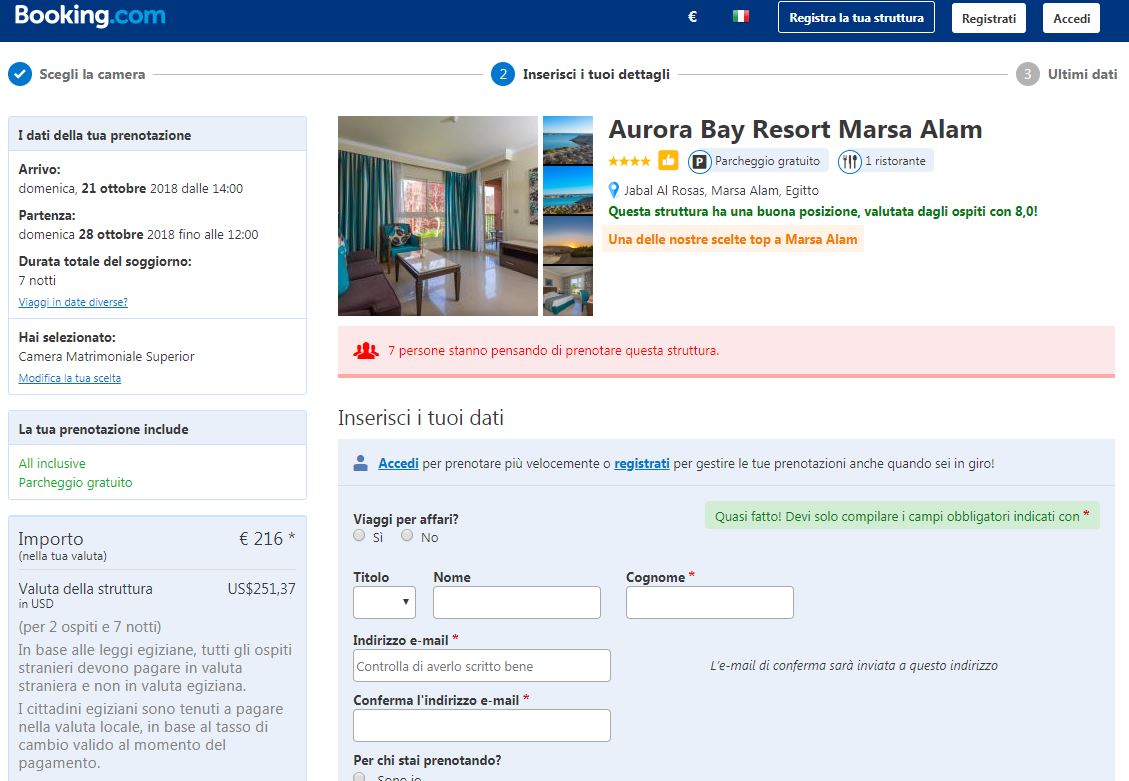This screenshot has width=1129, height=781.
Task: Click Registra la tua struttura button
Action: click(x=856, y=17)
